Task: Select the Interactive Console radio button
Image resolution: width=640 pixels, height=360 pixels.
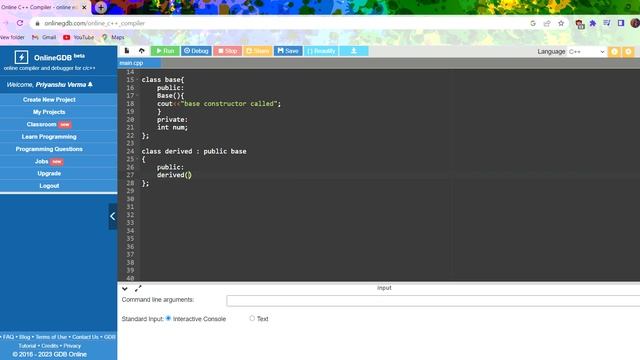Action: click(x=168, y=318)
